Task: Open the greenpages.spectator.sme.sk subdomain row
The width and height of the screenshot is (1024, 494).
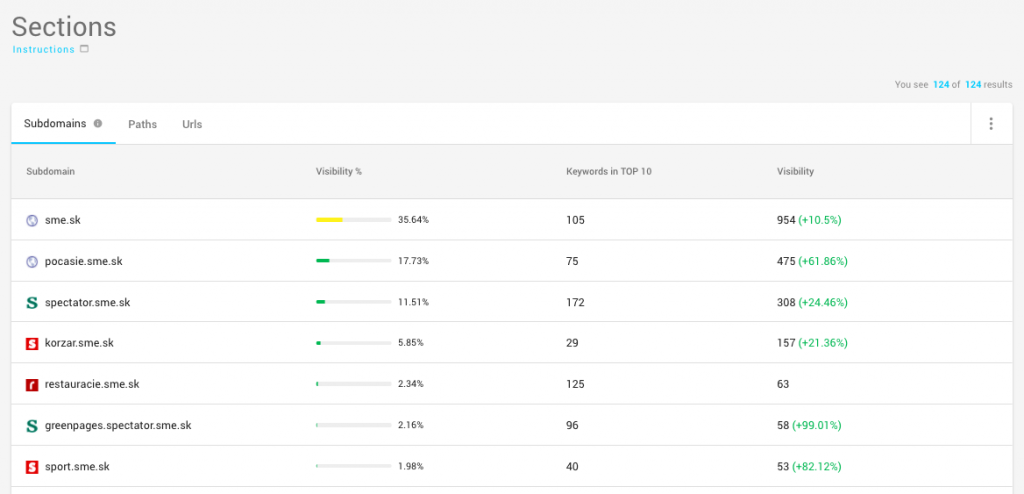Action: [512, 425]
